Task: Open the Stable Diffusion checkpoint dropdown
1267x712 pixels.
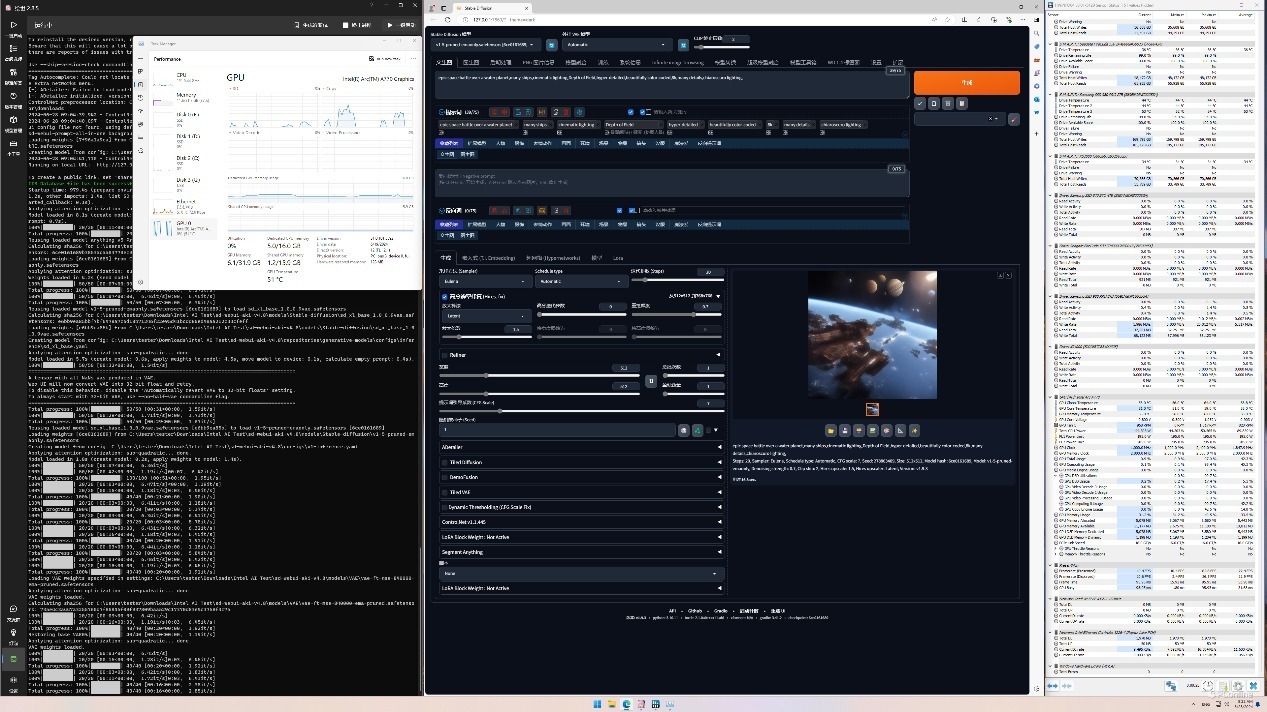Action: click(487, 45)
